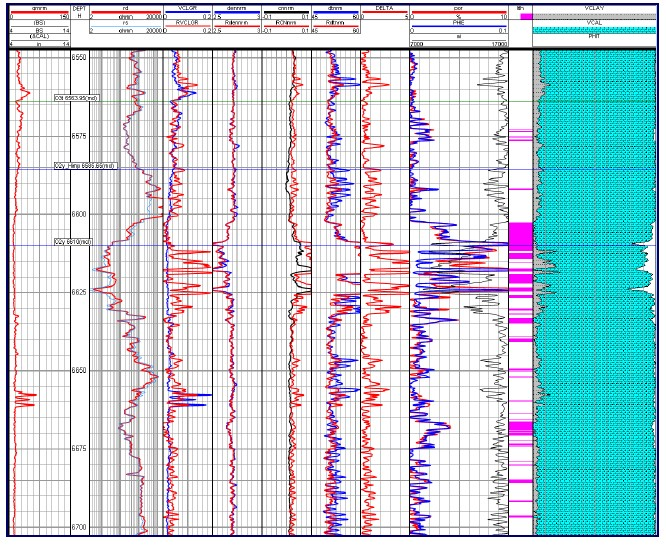Select the cyan VCAL pattern swatch

pyautogui.click(x=596, y=30)
